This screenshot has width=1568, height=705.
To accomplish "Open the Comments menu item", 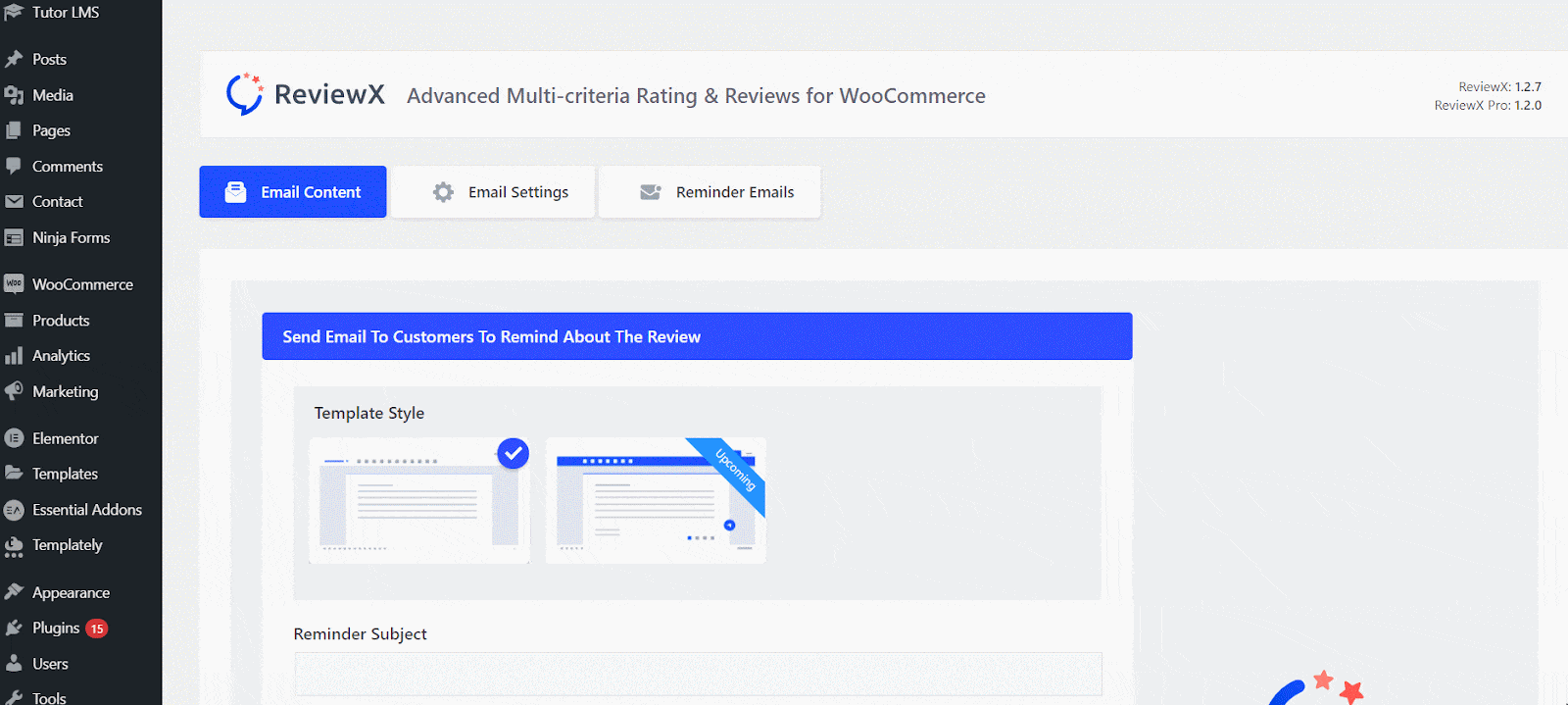I will pos(68,167).
